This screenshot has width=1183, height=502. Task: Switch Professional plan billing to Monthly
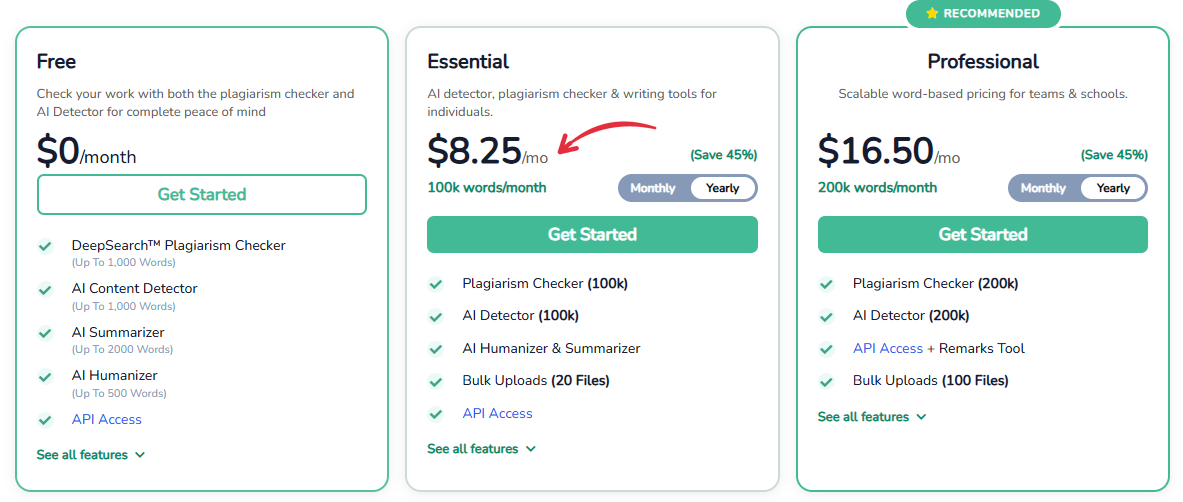(x=1043, y=188)
